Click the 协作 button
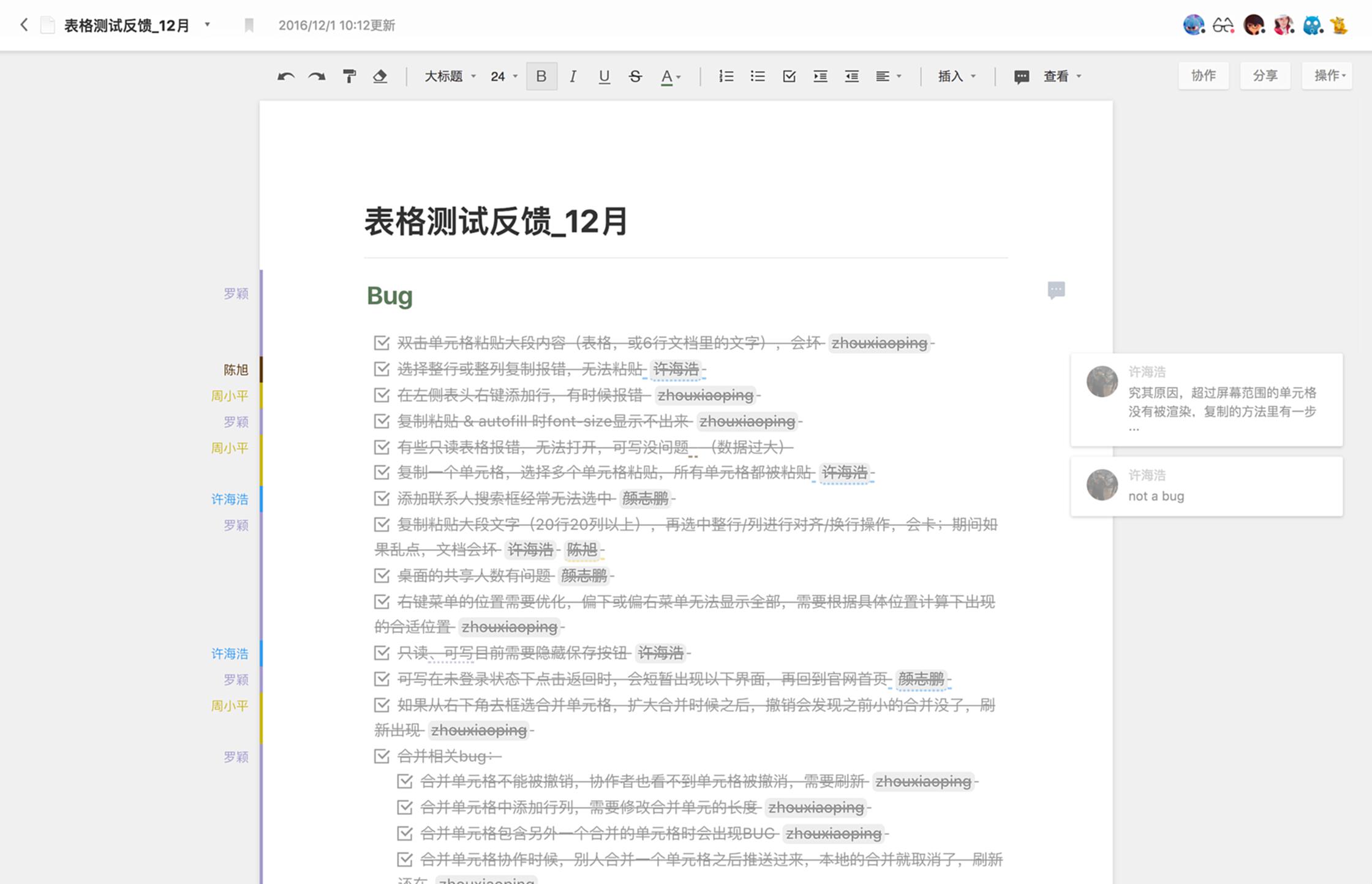This screenshot has height=884, width=1372. [x=1203, y=75]
